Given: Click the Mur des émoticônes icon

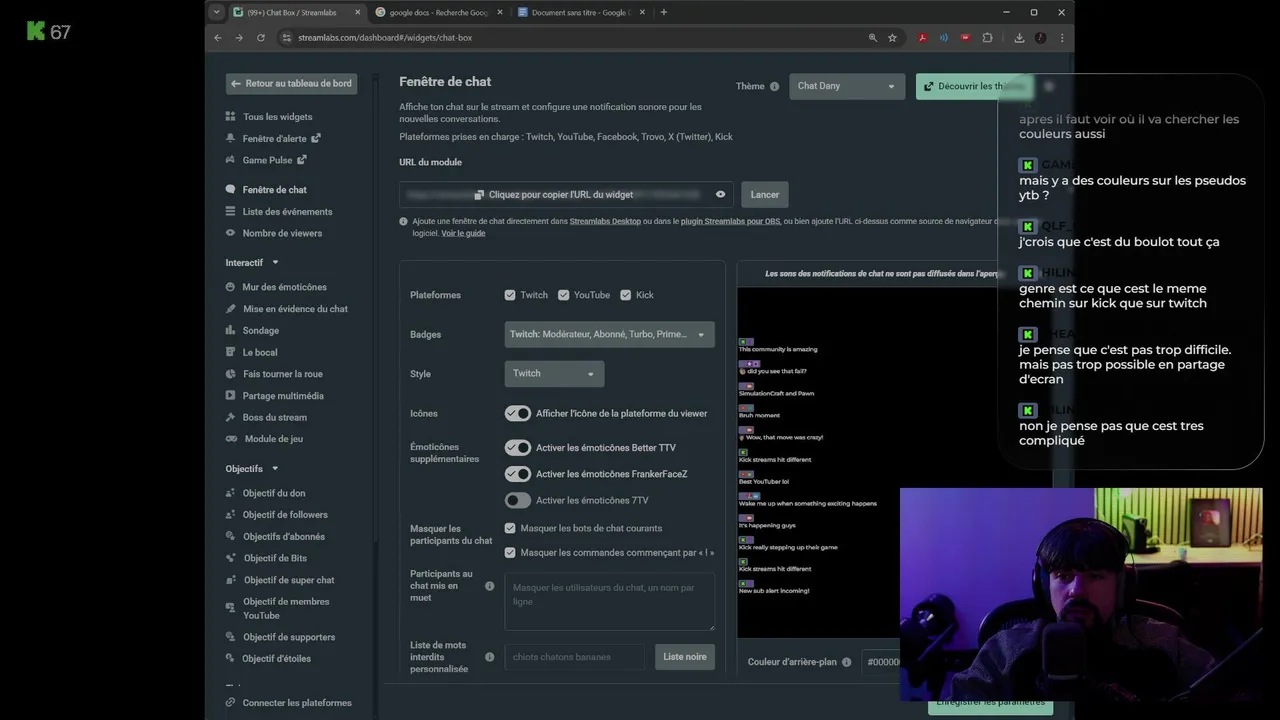Looking at the screenshot, I should pos(231,287).
